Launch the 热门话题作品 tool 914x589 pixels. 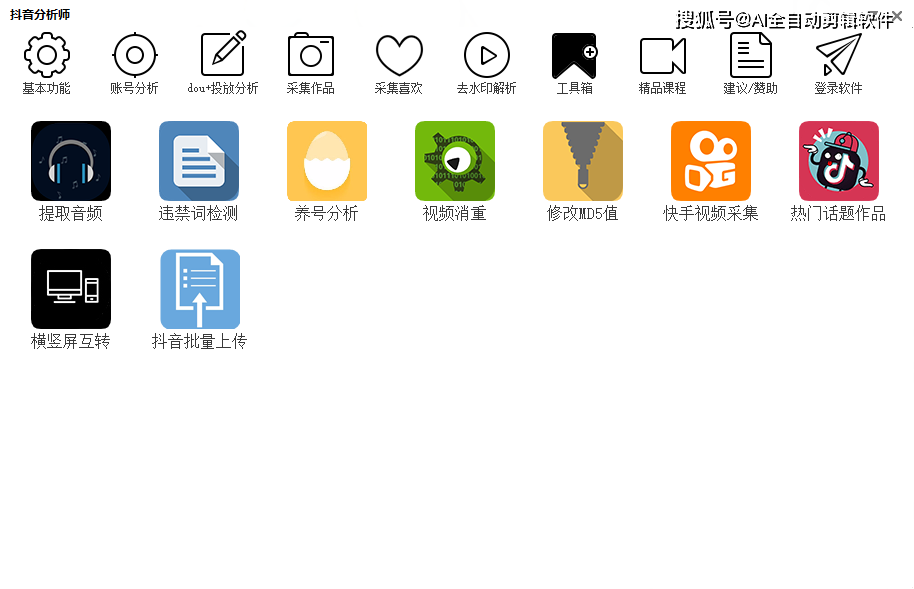pyautogui.click(x=838, y=171)
